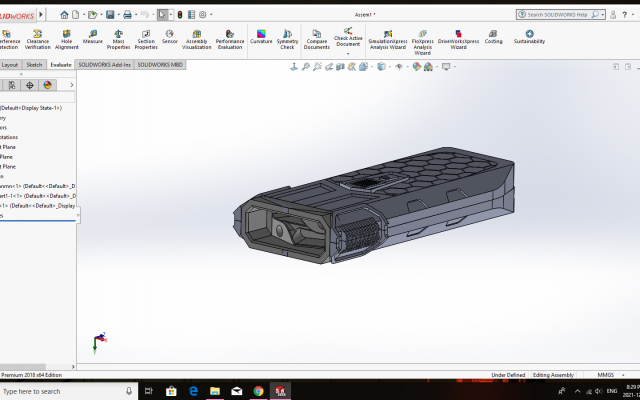Screen dimensions: 640x400
Task: Select the Measure tool
Action: click(x=93, y=37)
